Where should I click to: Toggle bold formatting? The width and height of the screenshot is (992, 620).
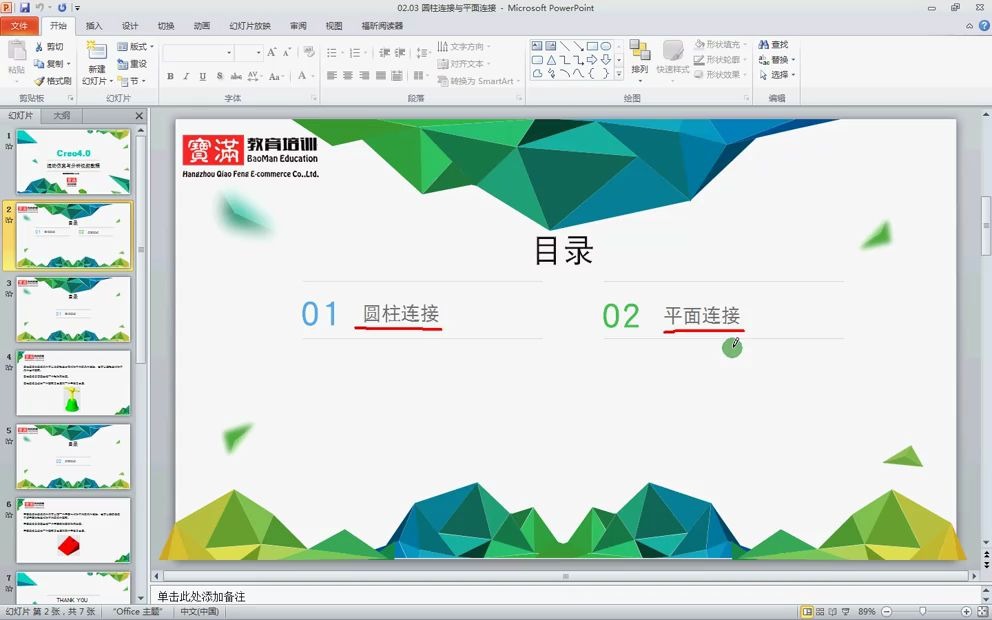(x=169, y=75)
